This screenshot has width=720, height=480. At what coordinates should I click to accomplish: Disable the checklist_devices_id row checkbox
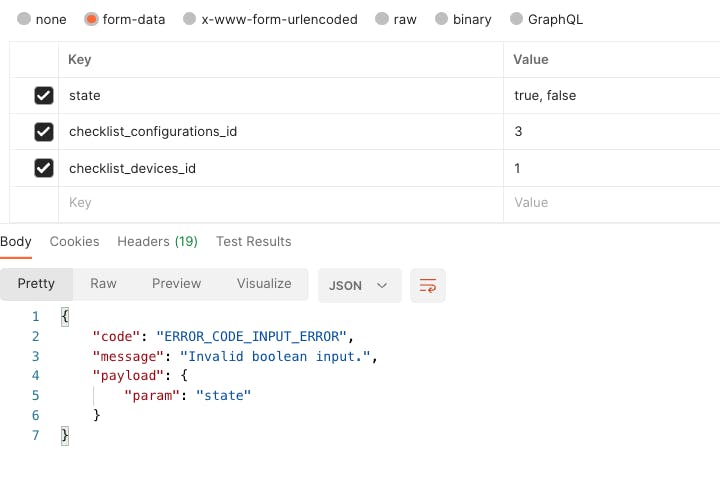point(43,168)
